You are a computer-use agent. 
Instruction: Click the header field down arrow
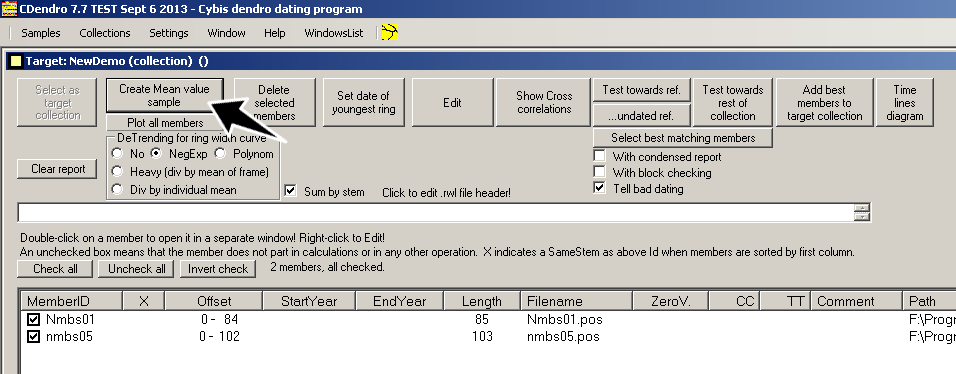click(862, 217)
